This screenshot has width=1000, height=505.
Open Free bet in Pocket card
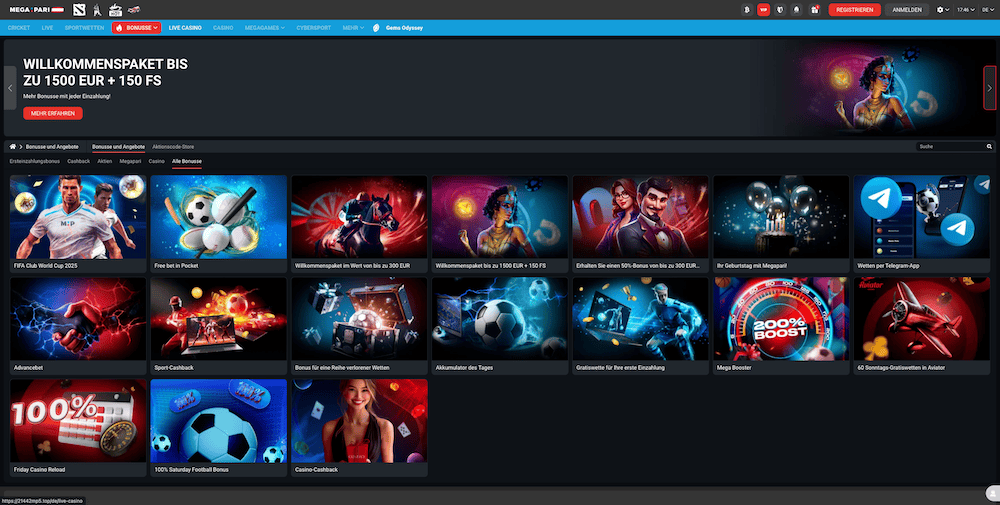coord(219,224)
